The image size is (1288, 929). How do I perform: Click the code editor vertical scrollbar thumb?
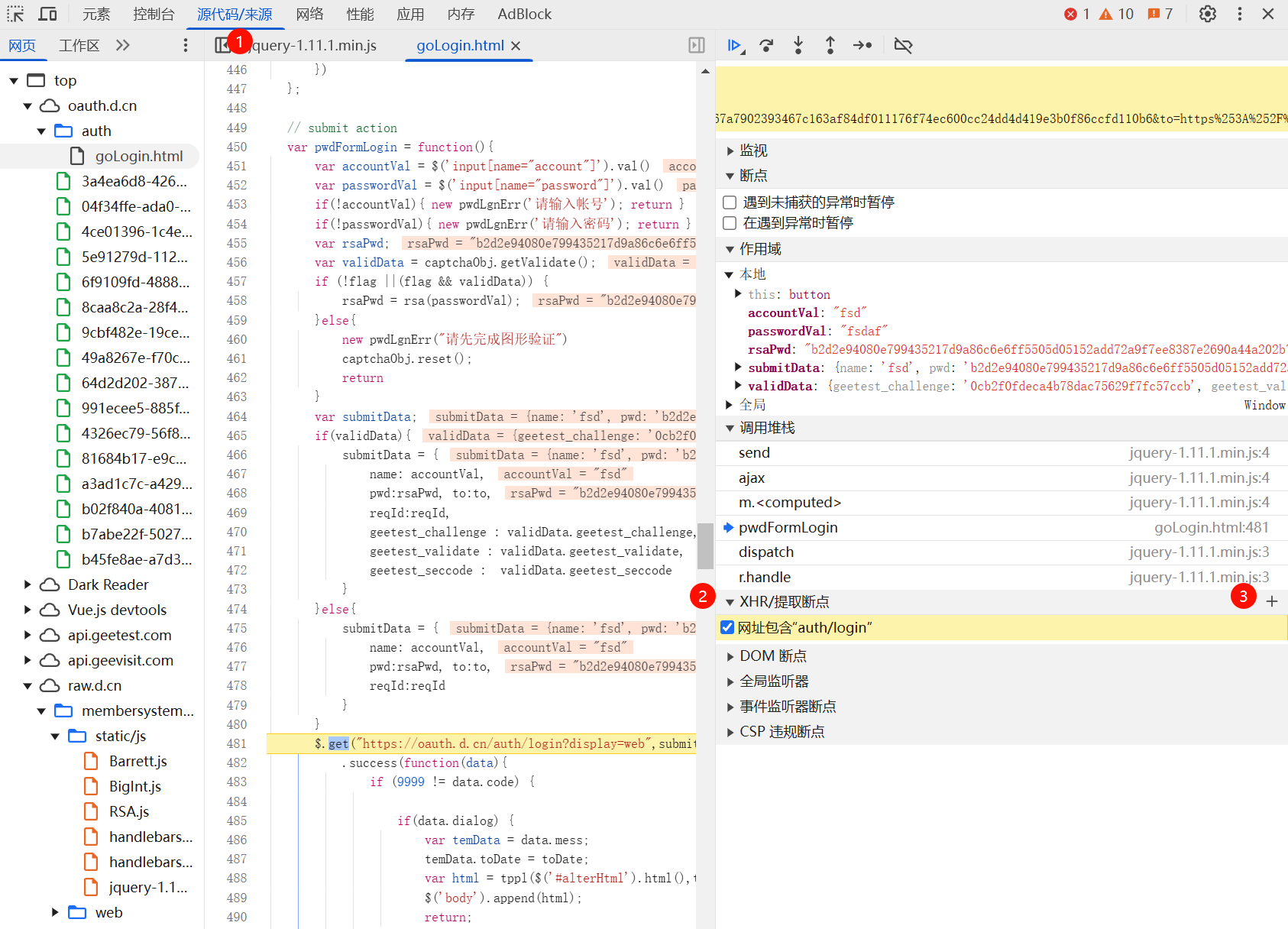tap(705, 545)
